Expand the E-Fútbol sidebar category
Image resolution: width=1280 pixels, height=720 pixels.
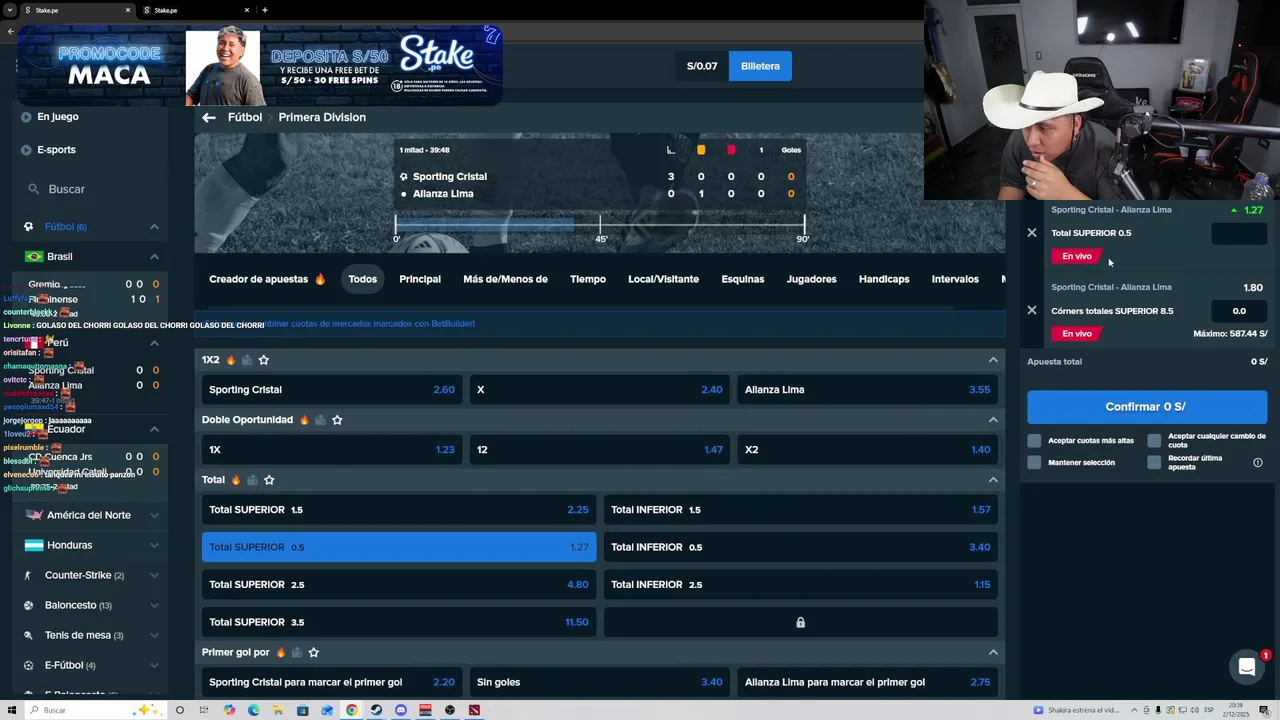(x=154, y=665)
